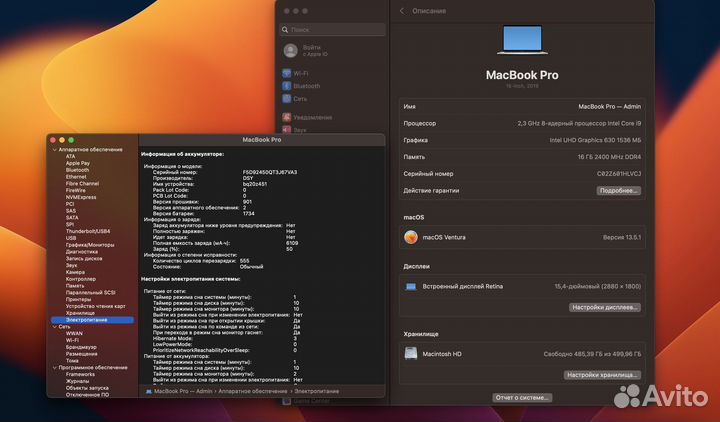Open Настройки дисплеев… button
Image resolution: width=720 pixels, height=422 pixels.
[605, 307]
